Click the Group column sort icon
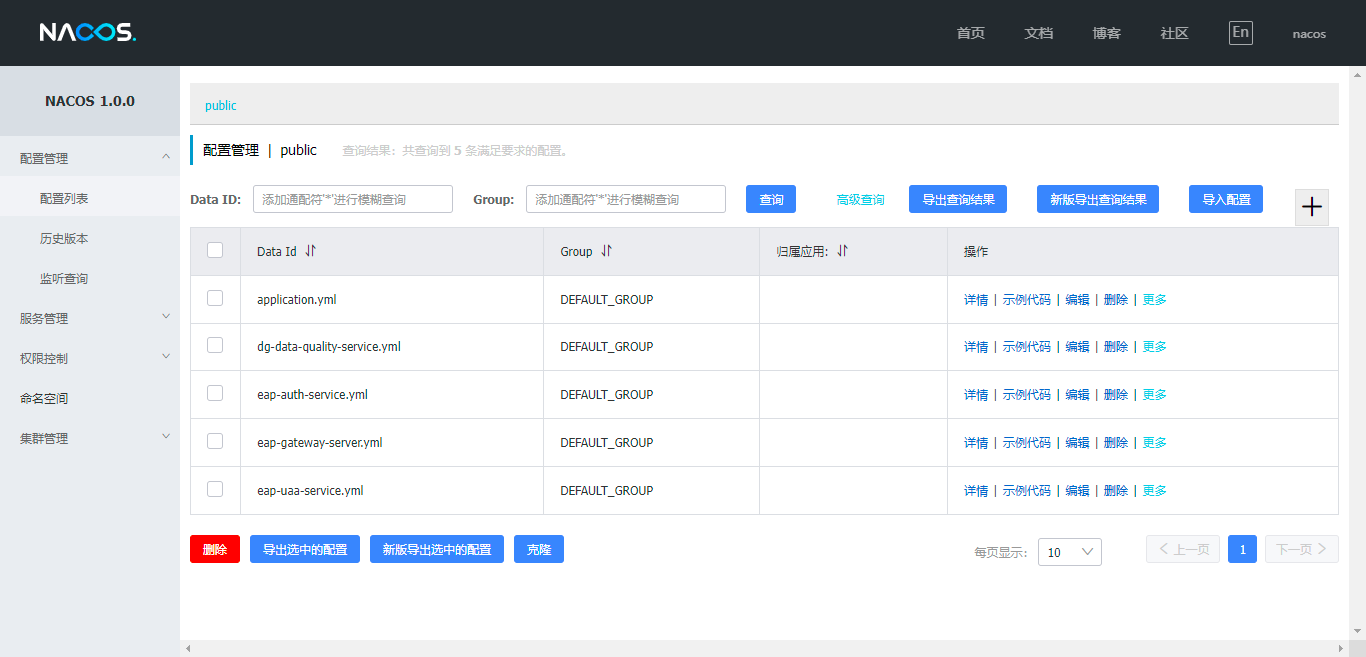The height and width of the screenshot is (657, 1366). [606, 251]
